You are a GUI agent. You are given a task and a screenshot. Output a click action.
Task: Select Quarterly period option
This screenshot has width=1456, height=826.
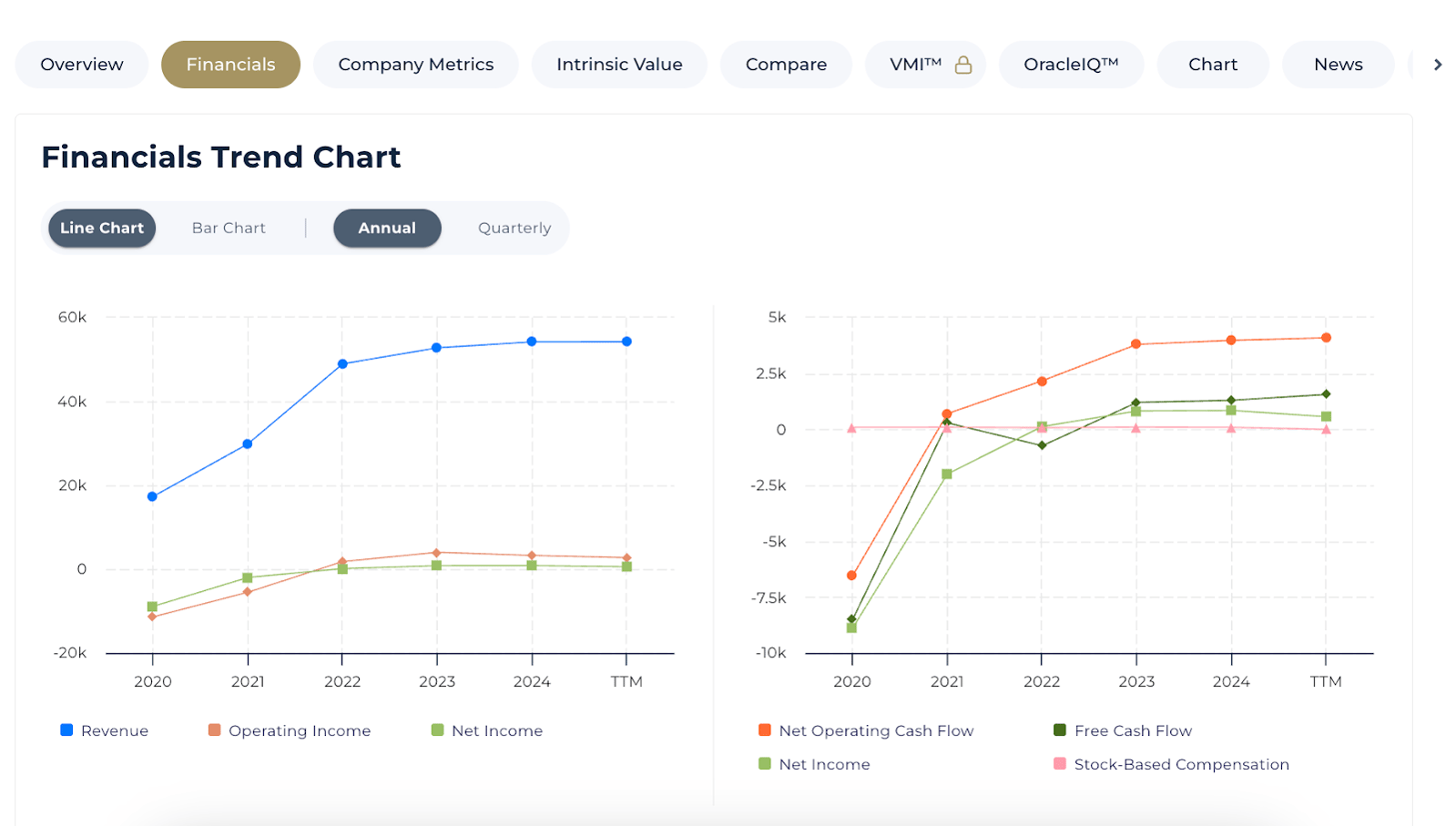click(x=514, y=228)
